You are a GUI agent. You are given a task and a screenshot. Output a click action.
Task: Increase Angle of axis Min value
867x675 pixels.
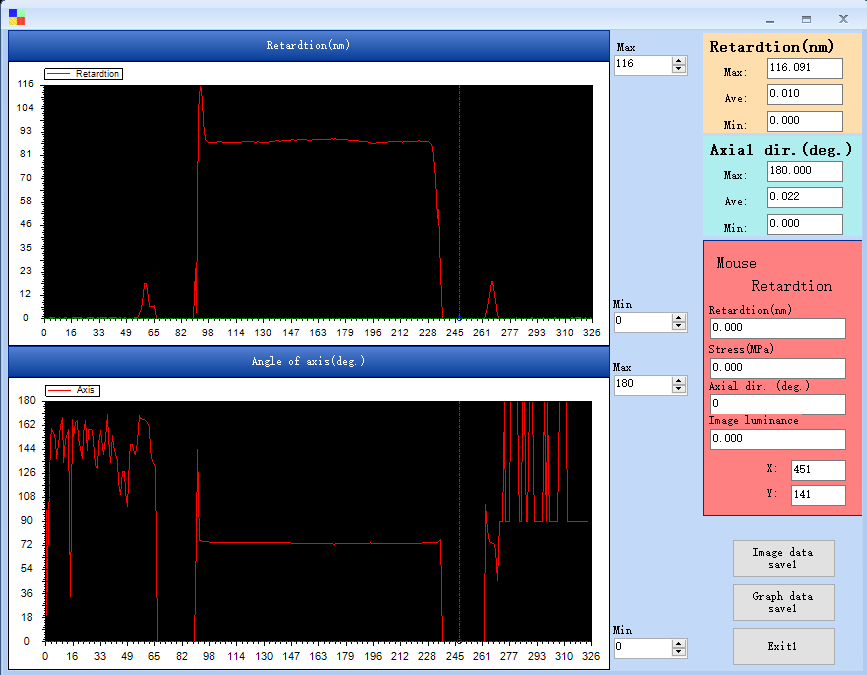point(679,644)
